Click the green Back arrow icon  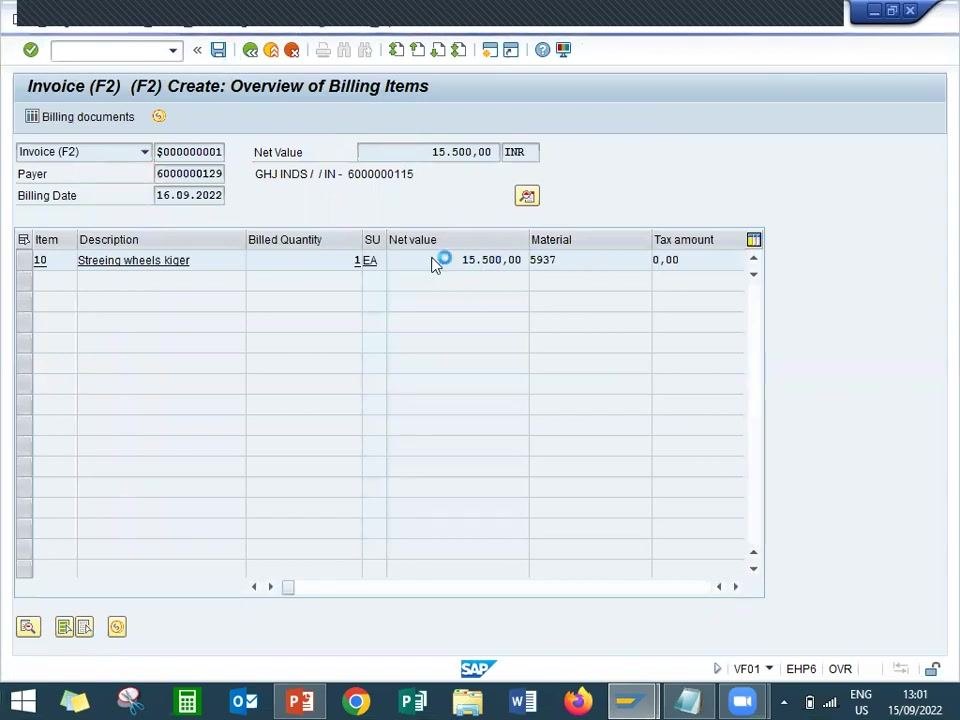[250, 50]
